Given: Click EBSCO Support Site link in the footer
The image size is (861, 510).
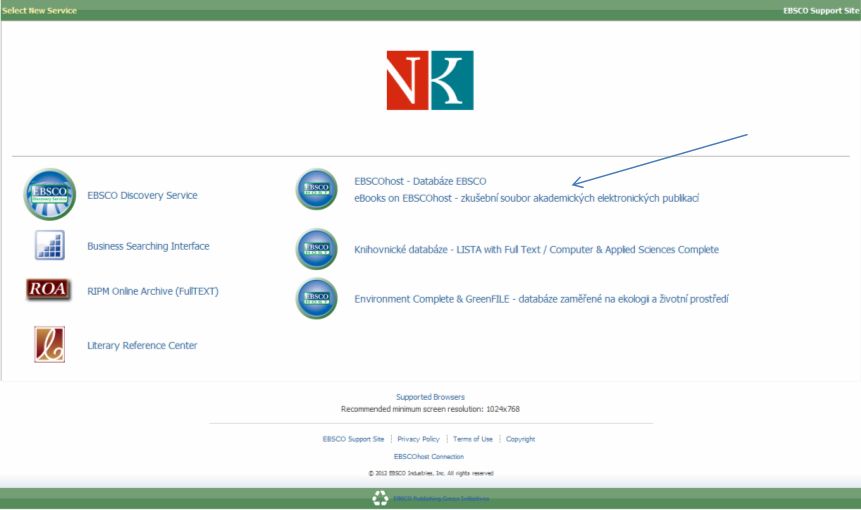Looking at the screenshot, I should click(353, 439).
